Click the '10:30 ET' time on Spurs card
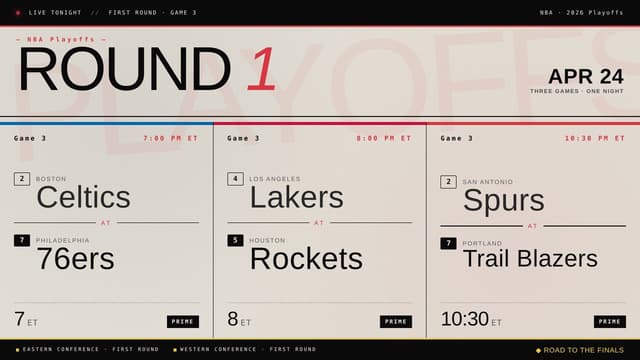Viewport: 640px width, 360px height. tap(471, 320)
